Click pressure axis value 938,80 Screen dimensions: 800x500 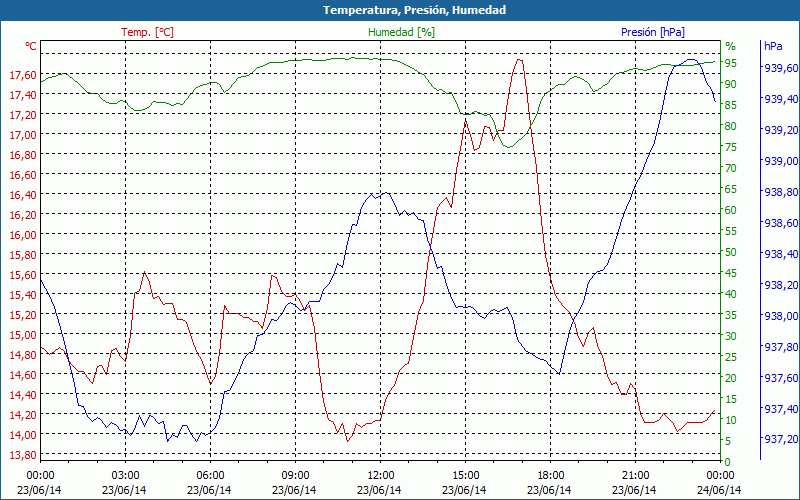(781, 192)
